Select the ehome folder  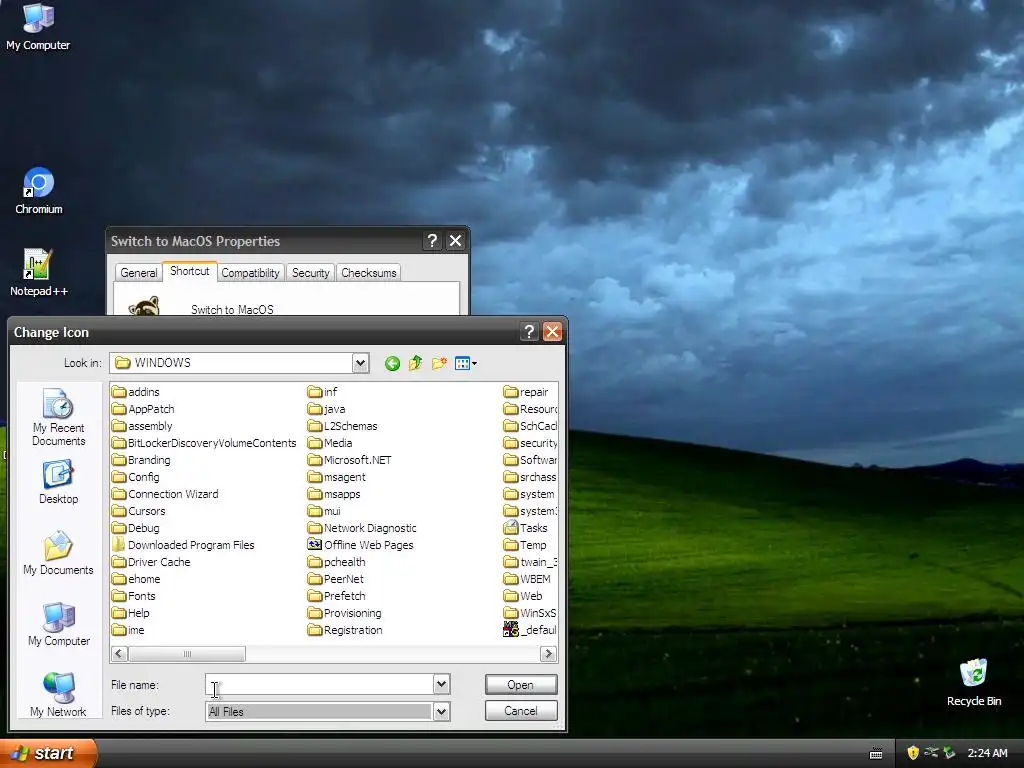[136, 579]
